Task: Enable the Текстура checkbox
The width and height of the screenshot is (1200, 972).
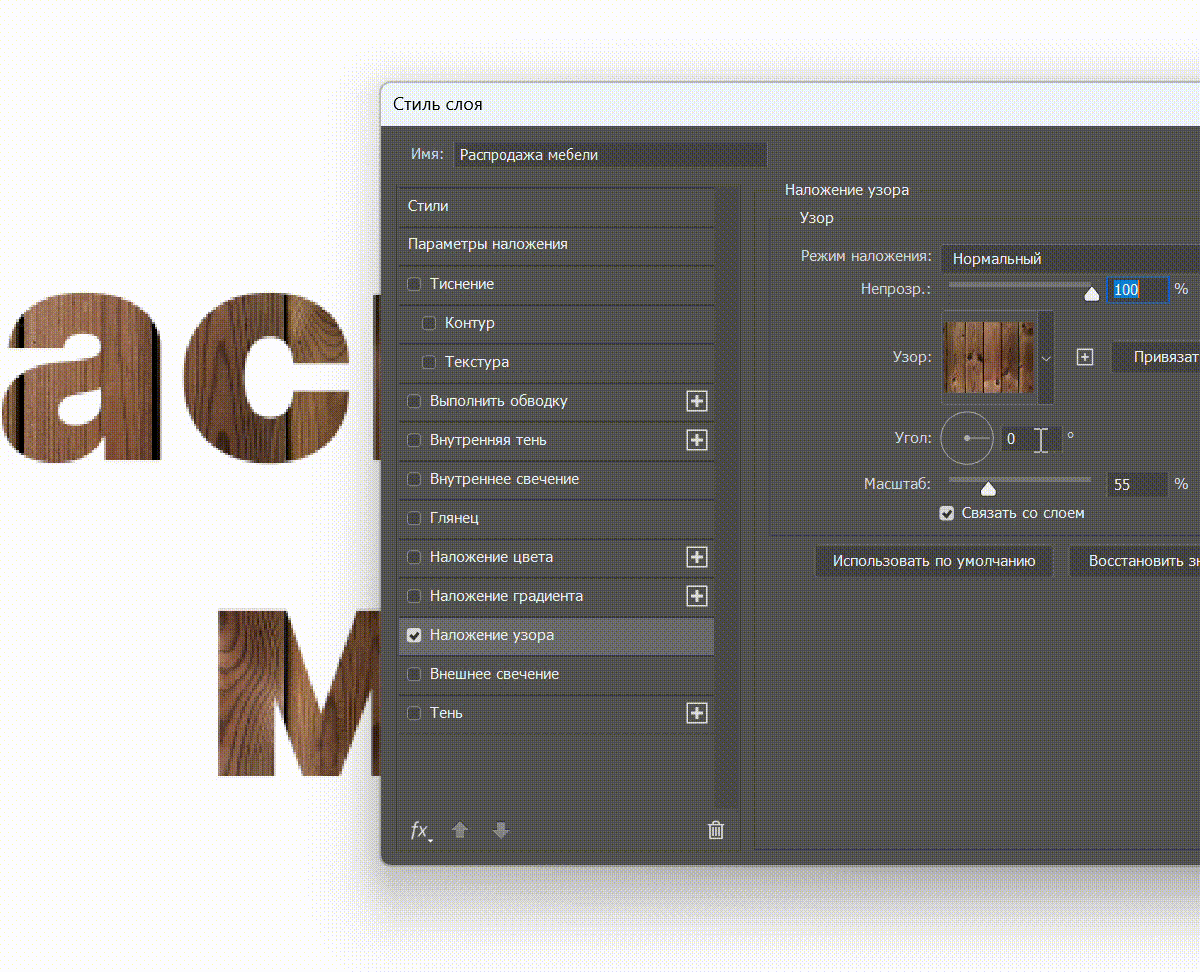Action: pos(429,362)
